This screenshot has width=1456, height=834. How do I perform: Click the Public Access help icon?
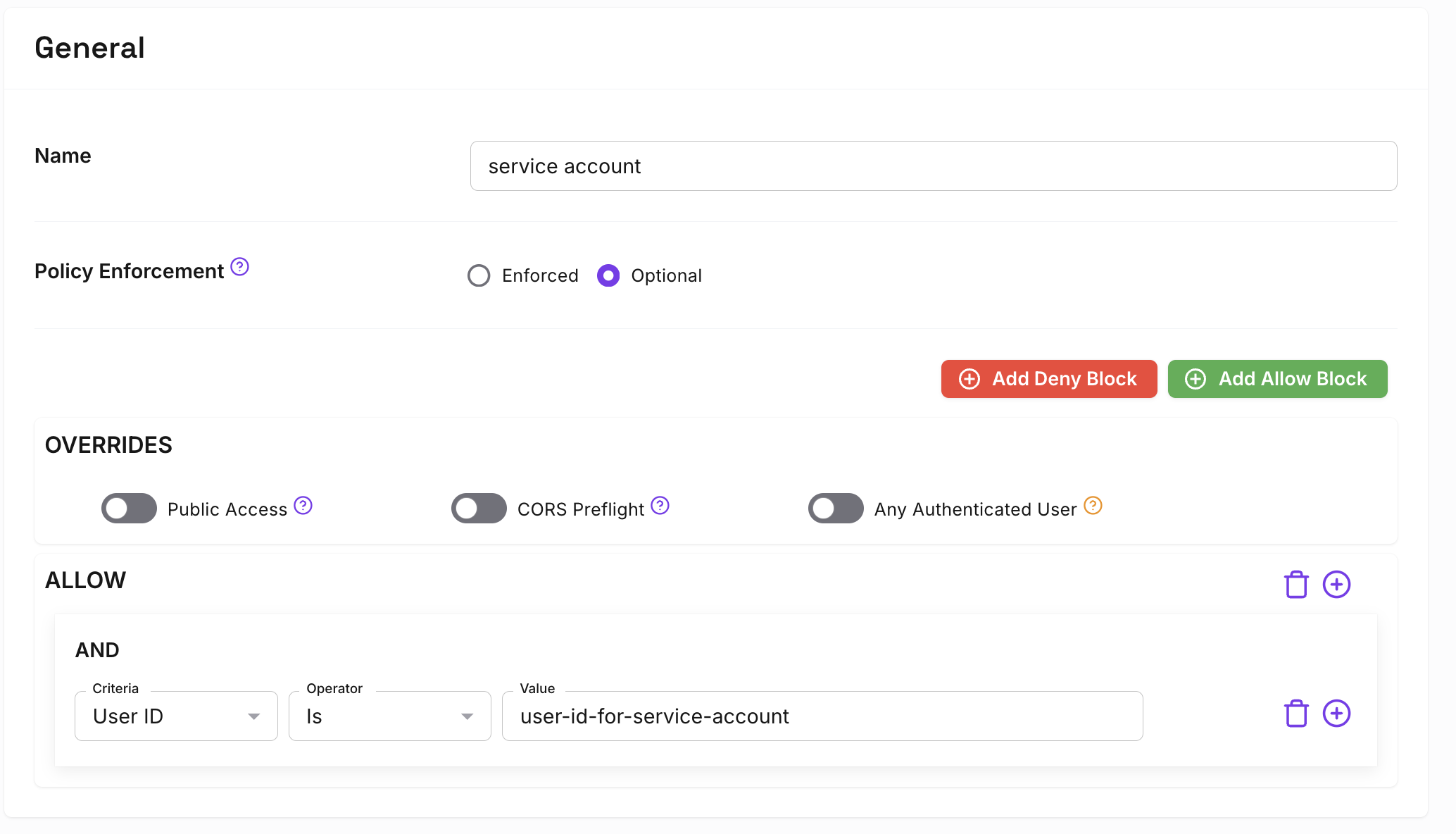tap(303, 504)
